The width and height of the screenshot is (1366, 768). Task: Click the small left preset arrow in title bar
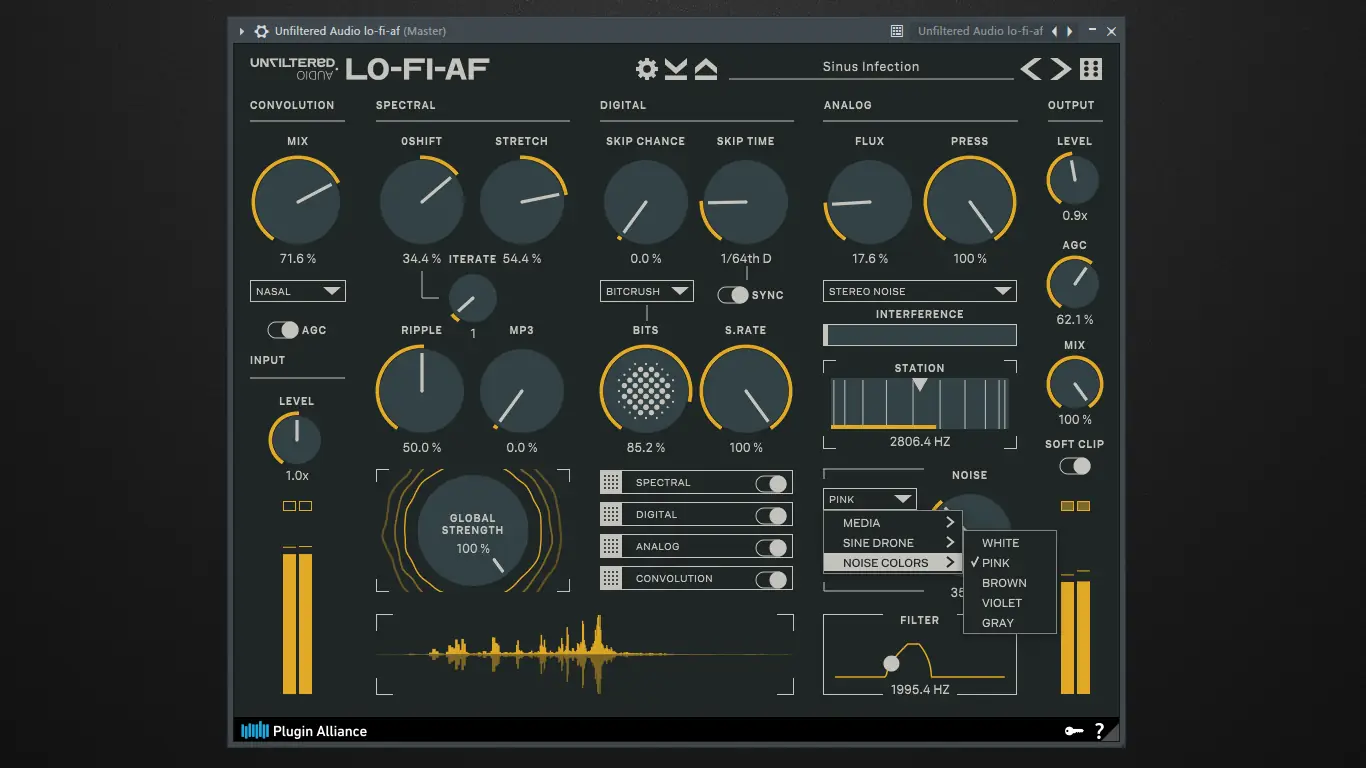coord(1054,31)
